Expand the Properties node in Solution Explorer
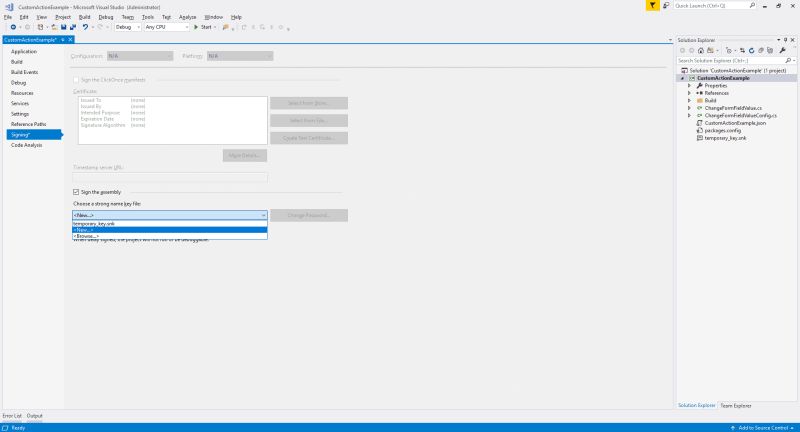Viewport: 800px width, 432px height. (x=689, y=86)
